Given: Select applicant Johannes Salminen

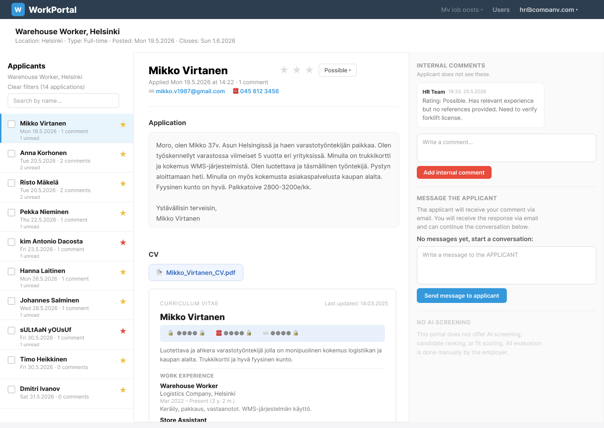Looking at the screenshot, I should 67,305.
